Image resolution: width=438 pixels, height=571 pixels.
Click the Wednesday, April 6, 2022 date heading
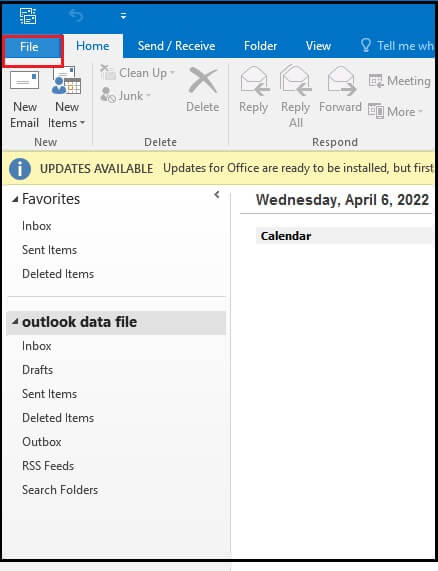342,200
